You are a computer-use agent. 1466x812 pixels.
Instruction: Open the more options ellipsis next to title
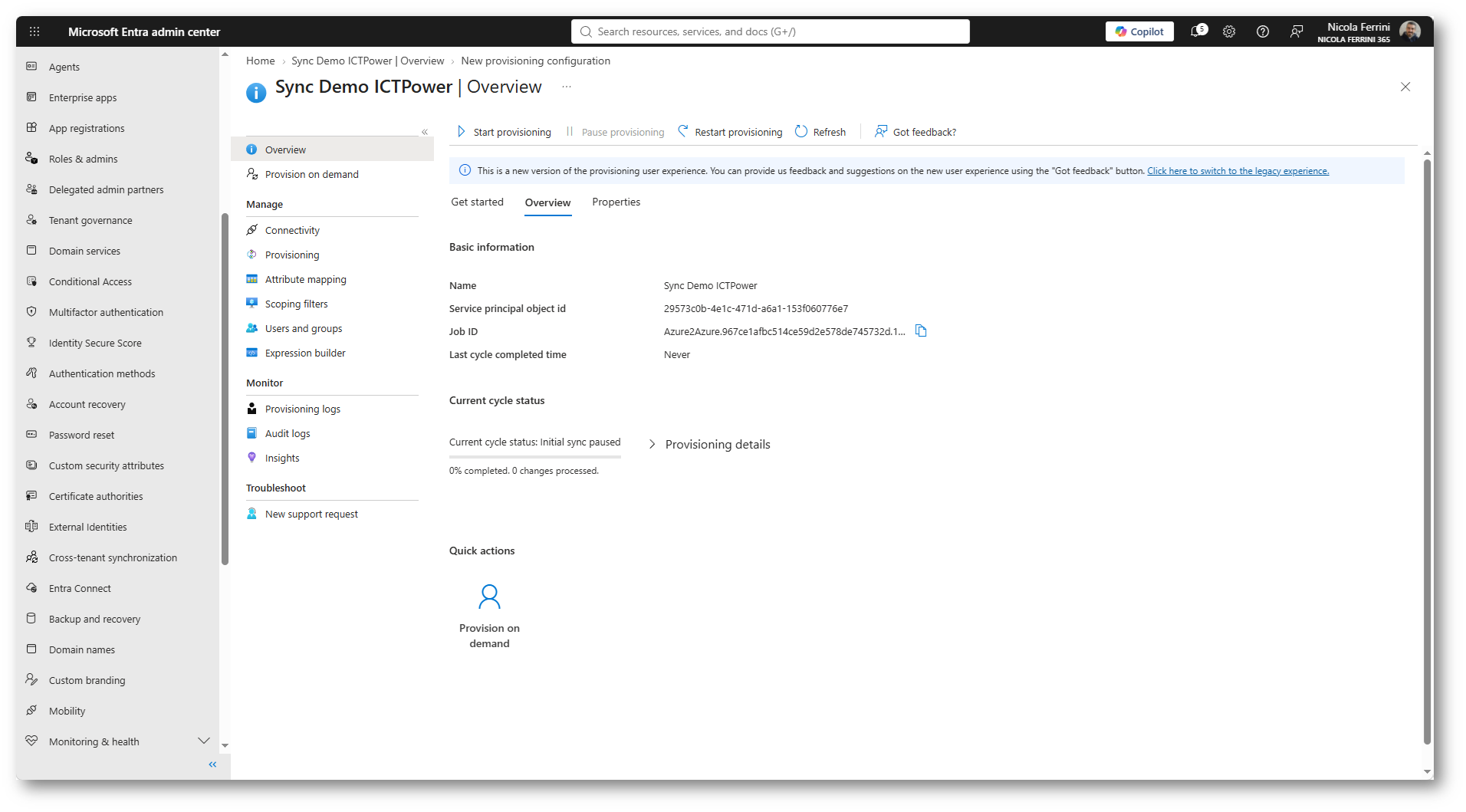click(567, 87)
